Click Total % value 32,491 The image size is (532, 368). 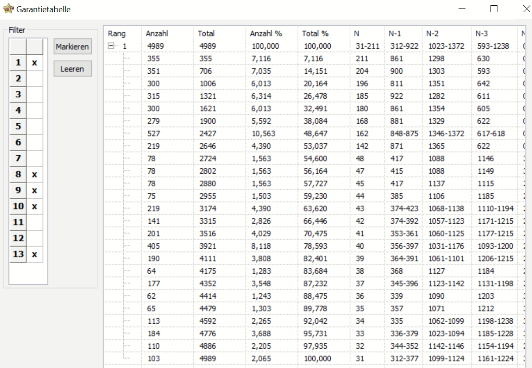(x=315, y=109)
